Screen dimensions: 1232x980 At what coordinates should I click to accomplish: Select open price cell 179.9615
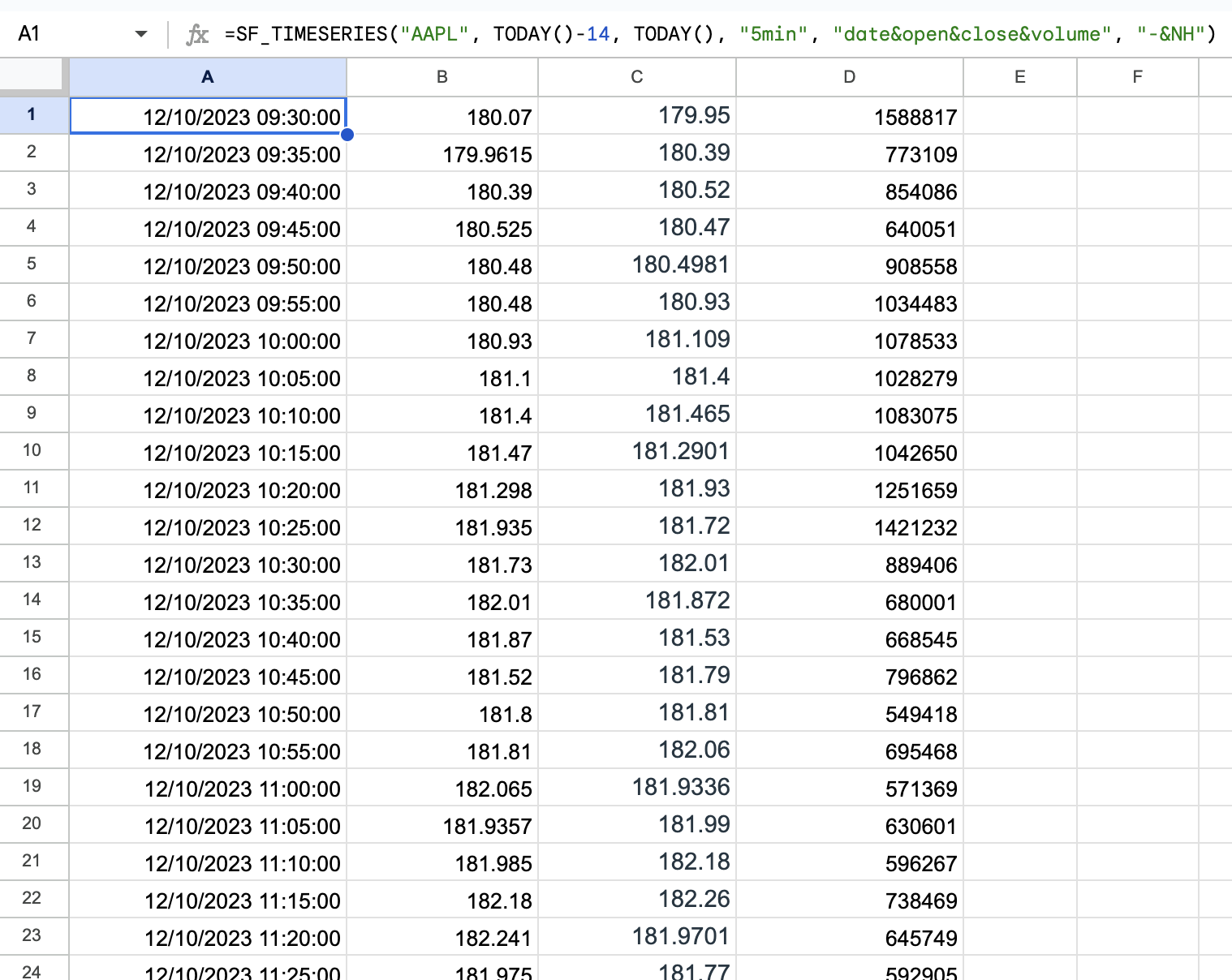[x=442, y=153]
